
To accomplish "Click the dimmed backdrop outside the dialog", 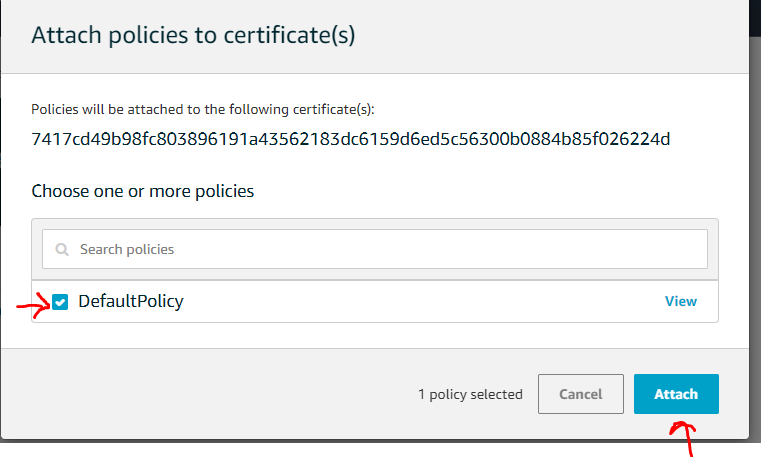I will 755,200.
